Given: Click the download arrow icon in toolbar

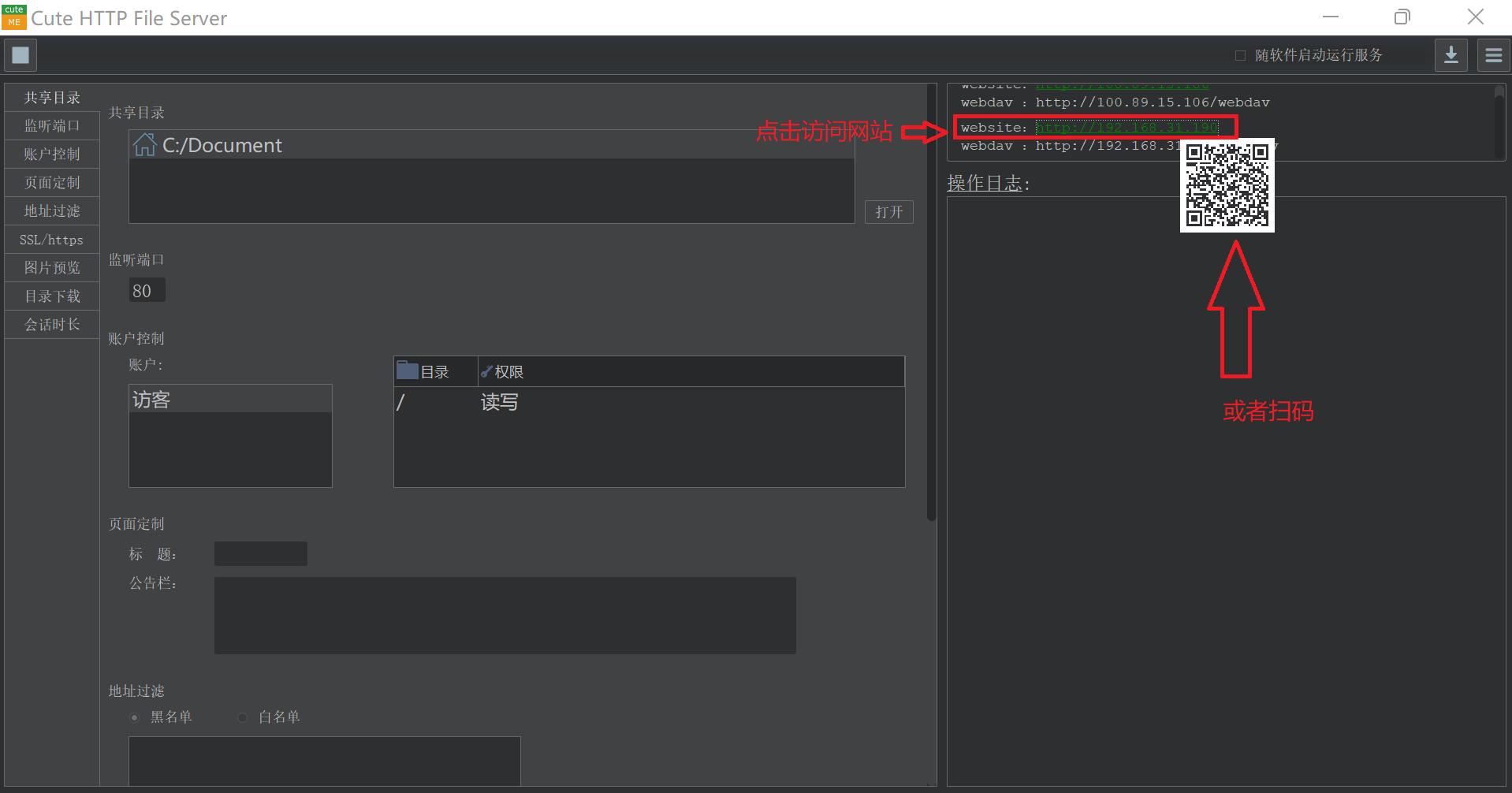Looking at the screenshot, I should (1451, 55).
